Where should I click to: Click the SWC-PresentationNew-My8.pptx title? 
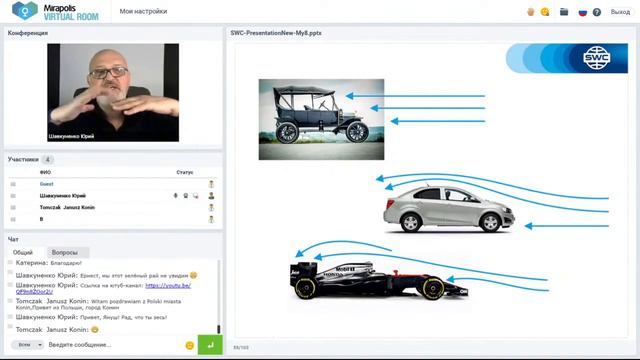pyautogui.click(x=276, y=33)
